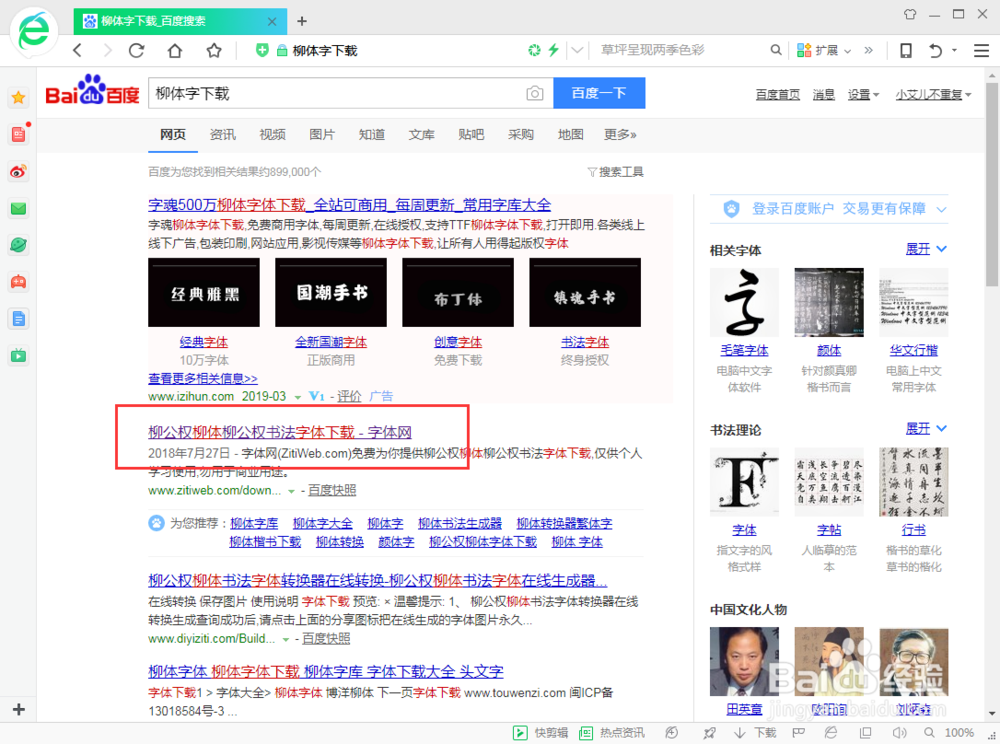Open the extensions 扩展 icon
Viewport: 1000px width, 744px height.
(x=804, y=50)
